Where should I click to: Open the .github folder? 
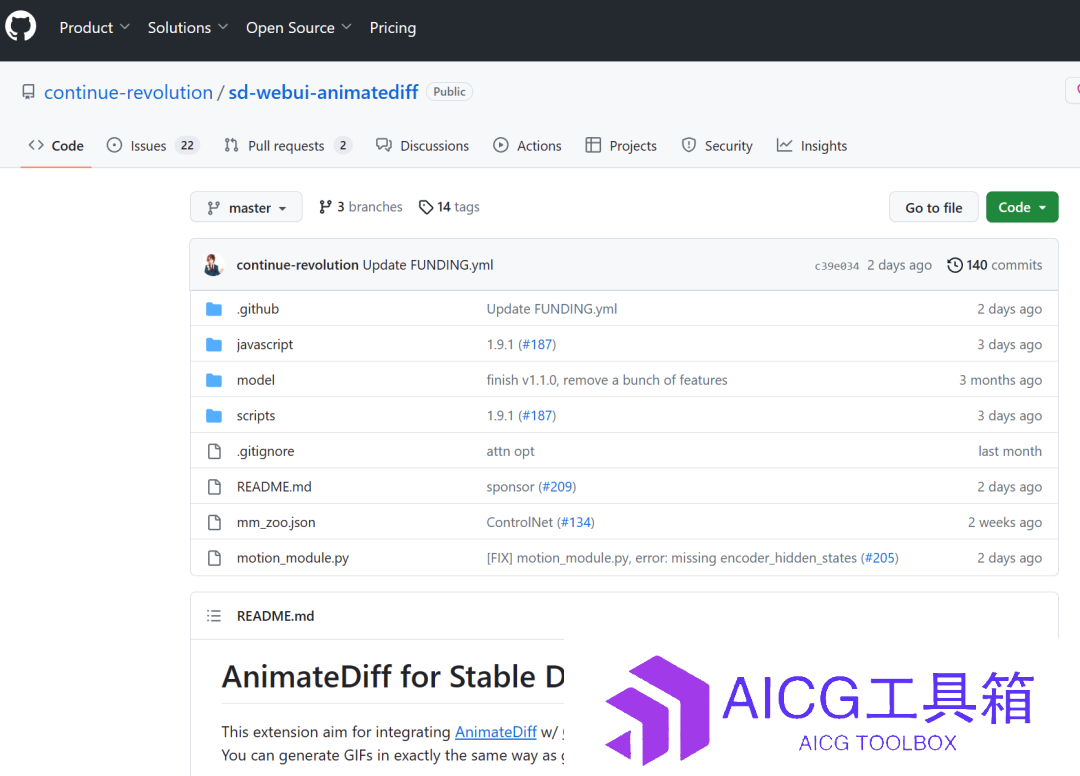(x=258, y=309)
